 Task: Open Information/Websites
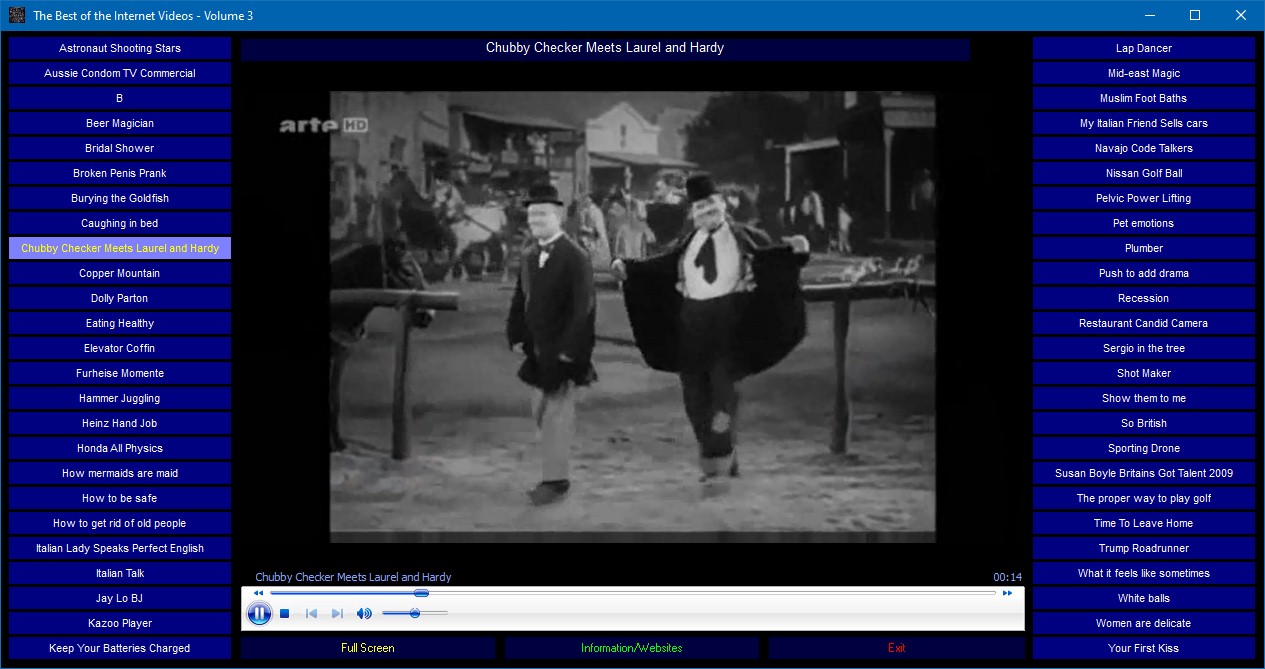point(632,648)
